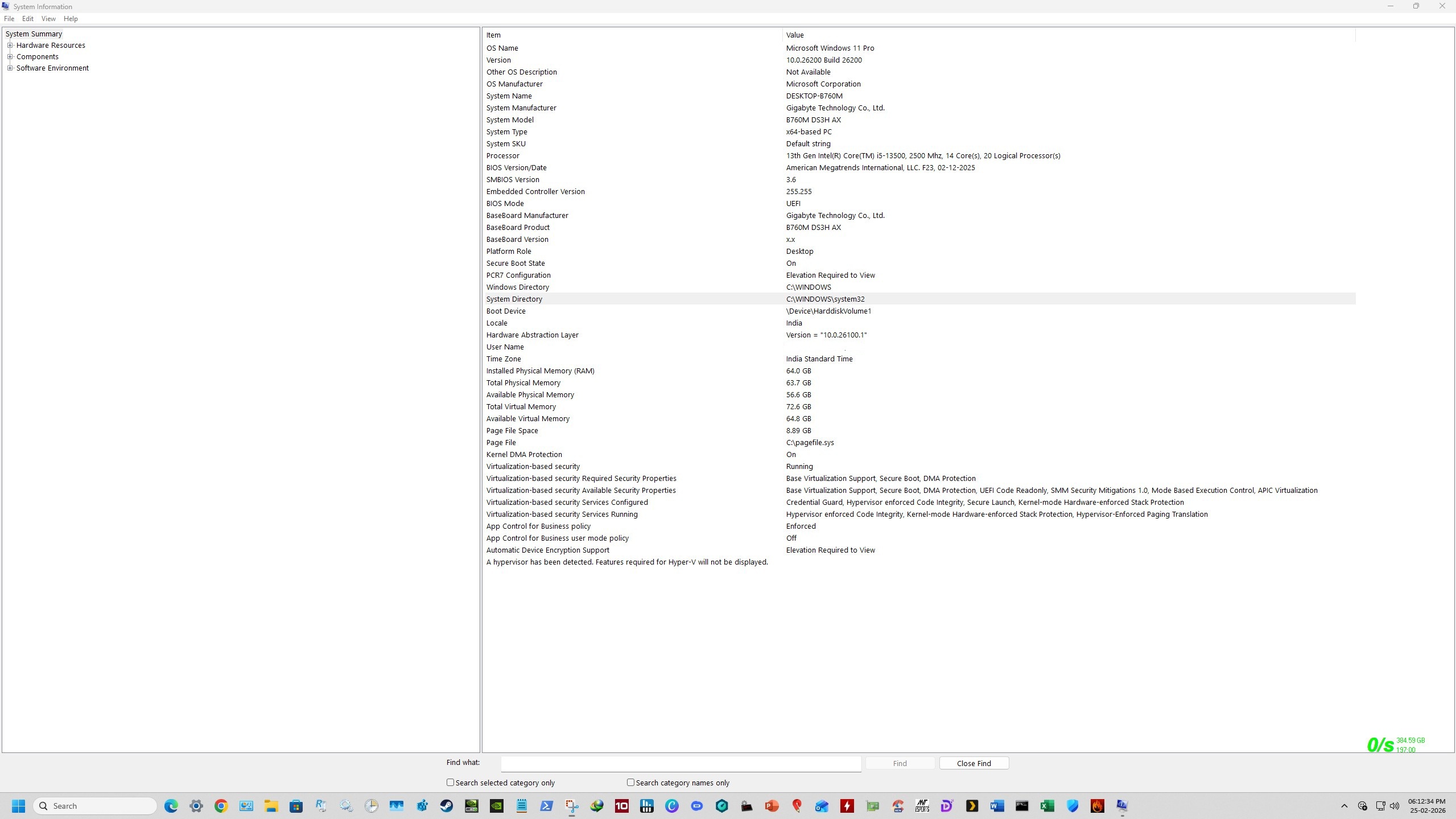Open Microsoft Word taskbar icon
The height and width of the screenshot is (819, 1456).
tap(997, 806)
